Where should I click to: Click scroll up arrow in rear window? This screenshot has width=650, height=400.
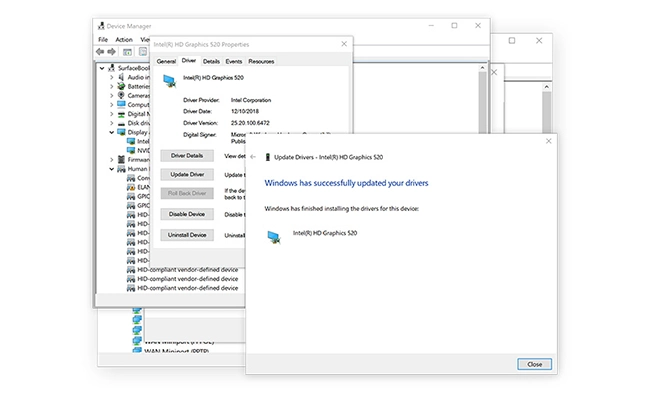(546, 87)
